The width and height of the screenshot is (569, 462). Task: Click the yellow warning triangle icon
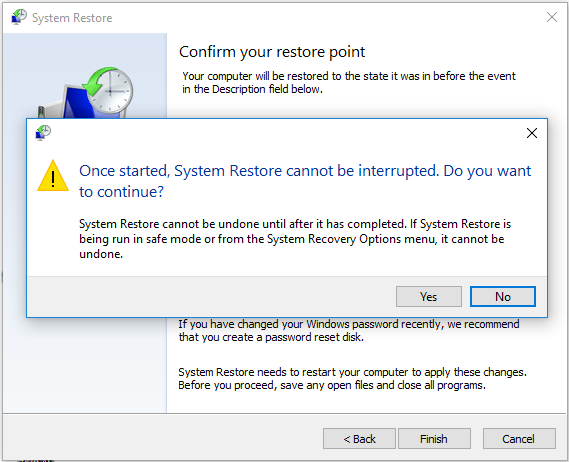(x=53, y=176)
